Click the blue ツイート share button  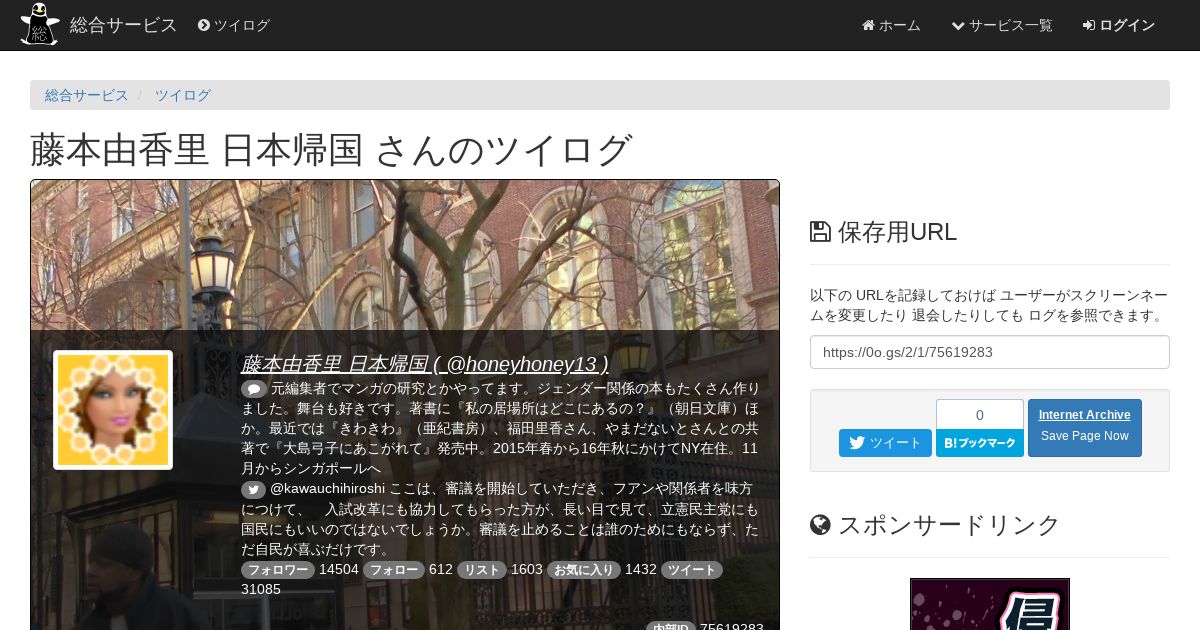[x=885, y=443]
